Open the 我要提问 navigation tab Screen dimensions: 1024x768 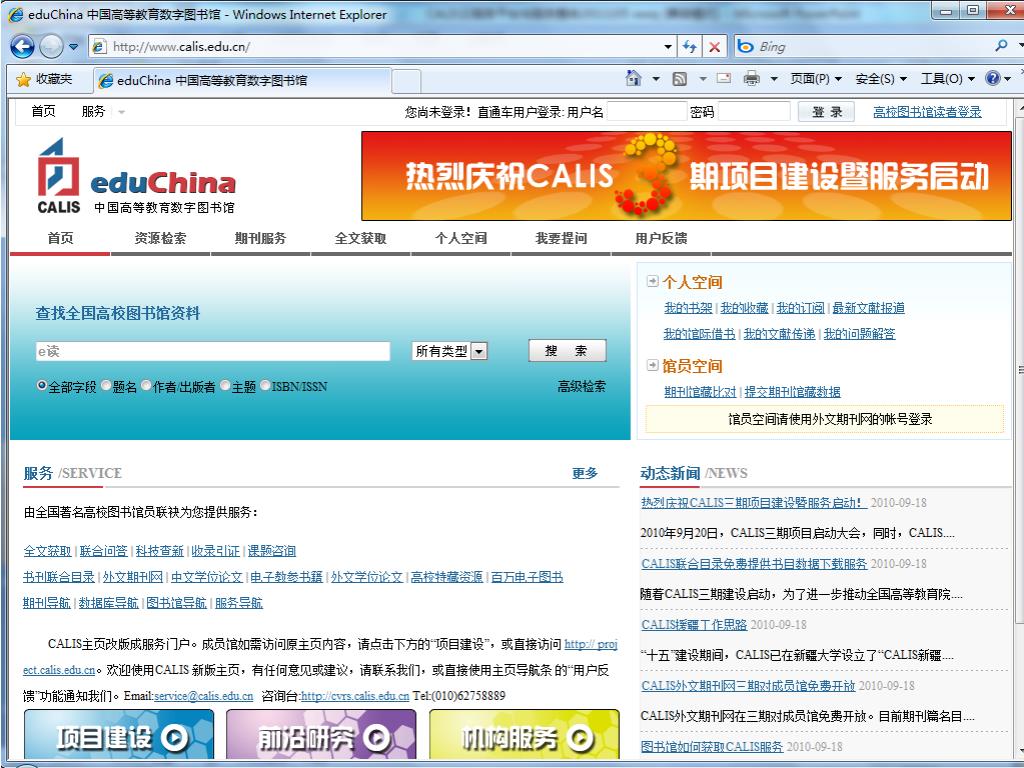tap(561, 238)
